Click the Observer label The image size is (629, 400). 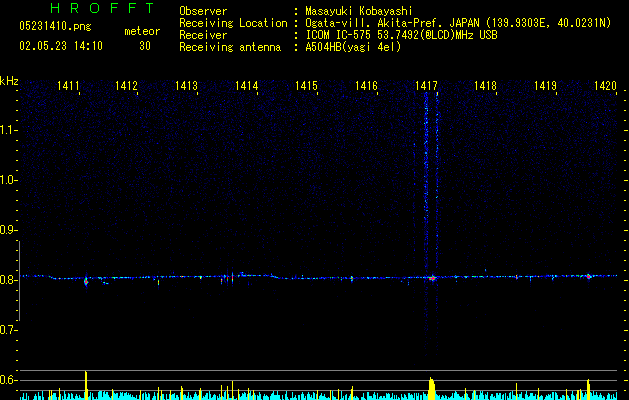(203, 11)
